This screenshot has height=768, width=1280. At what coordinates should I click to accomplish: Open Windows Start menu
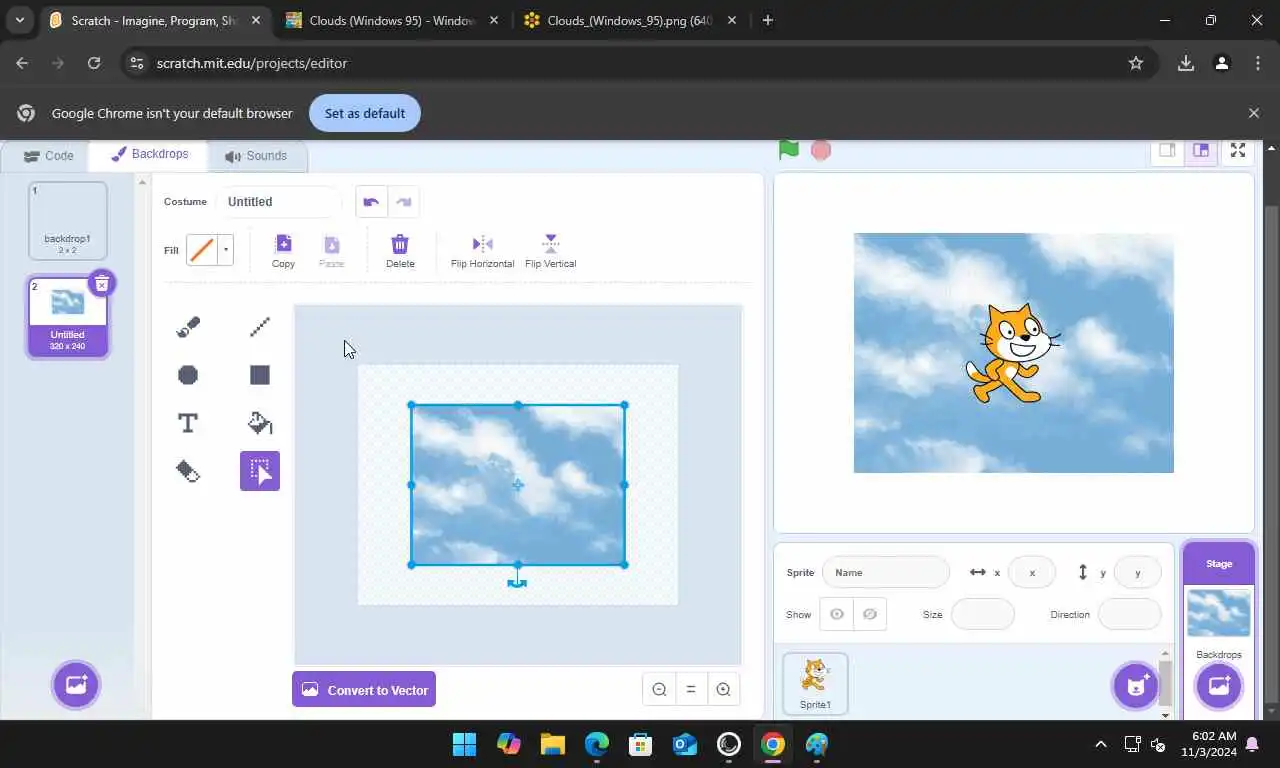(465, 744)
